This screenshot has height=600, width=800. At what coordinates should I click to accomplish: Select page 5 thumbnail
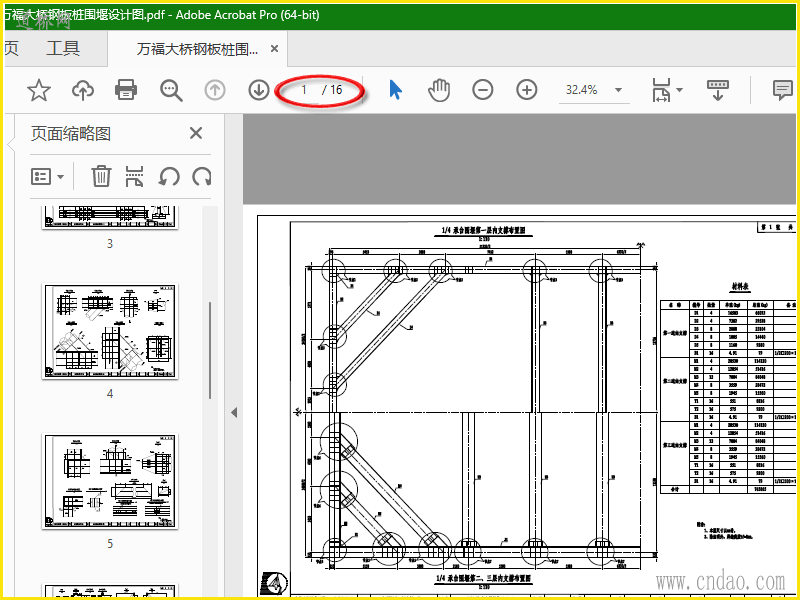pos(110,481)
